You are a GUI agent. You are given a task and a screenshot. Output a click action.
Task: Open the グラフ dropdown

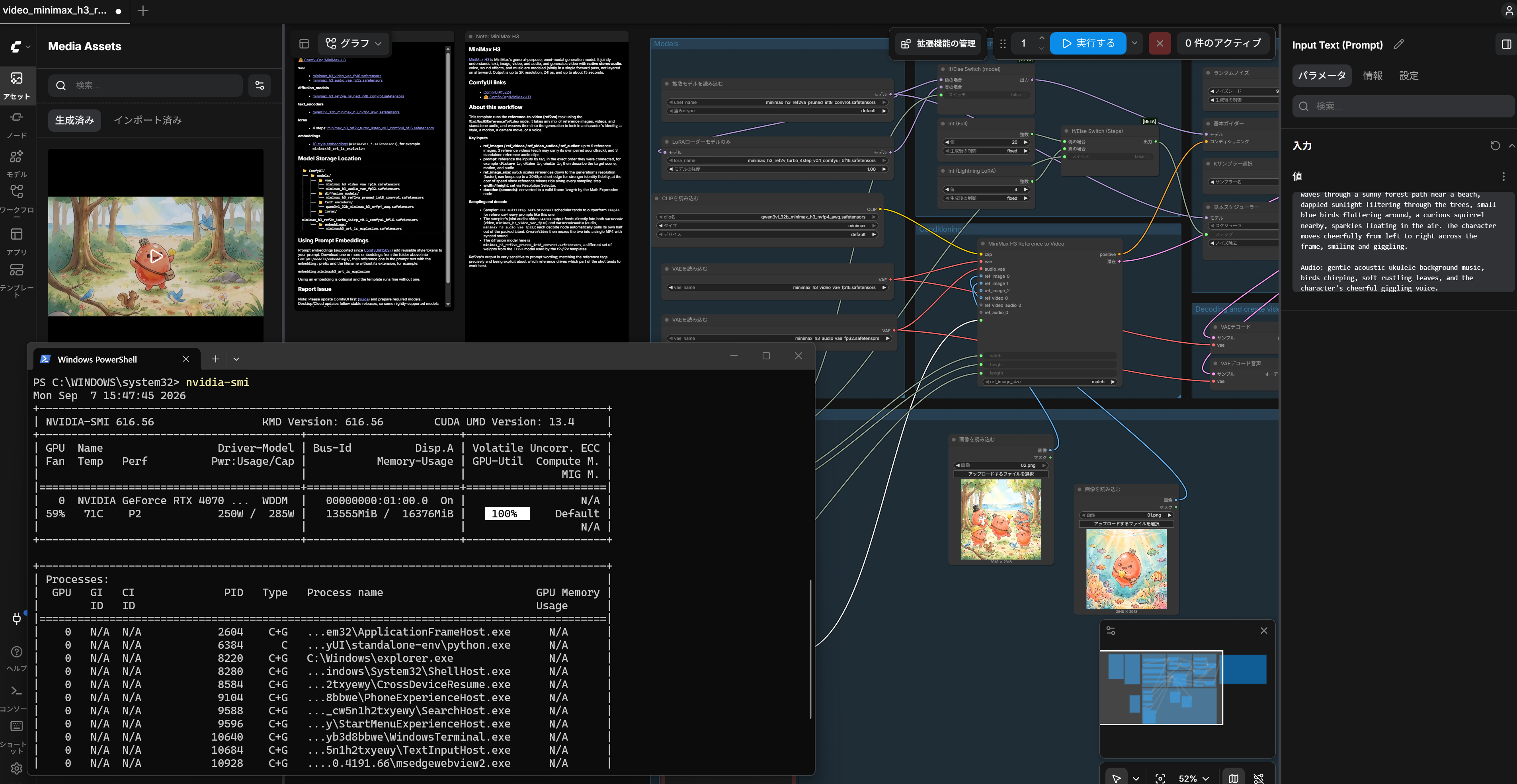[353, 43]
